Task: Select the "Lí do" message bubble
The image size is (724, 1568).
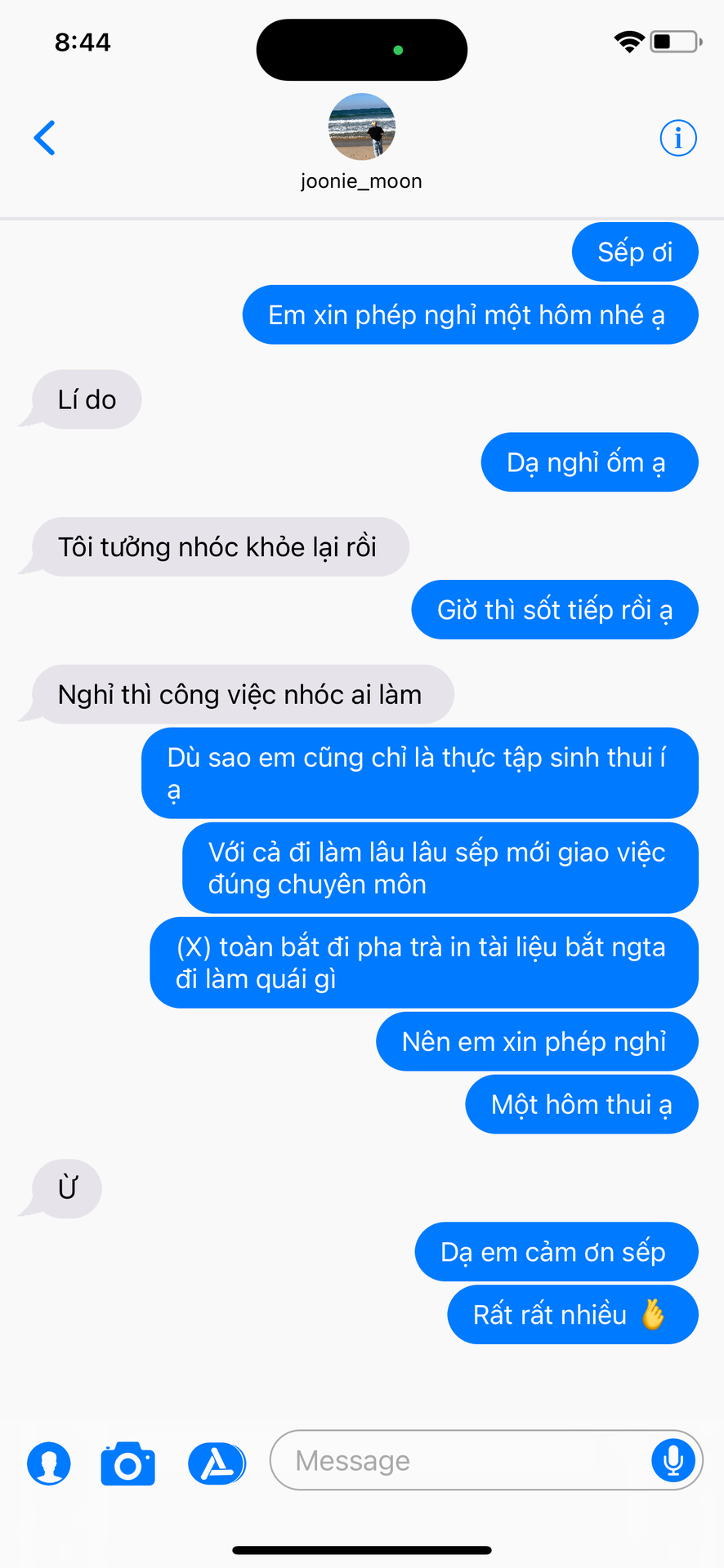Action: [87, 399]
